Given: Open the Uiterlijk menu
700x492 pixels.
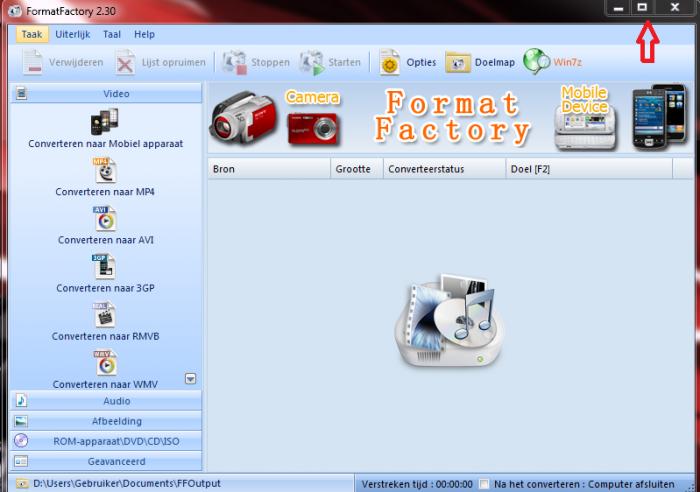Looking at the screenshot, I should pyautogui.click(x=73, y=34).
